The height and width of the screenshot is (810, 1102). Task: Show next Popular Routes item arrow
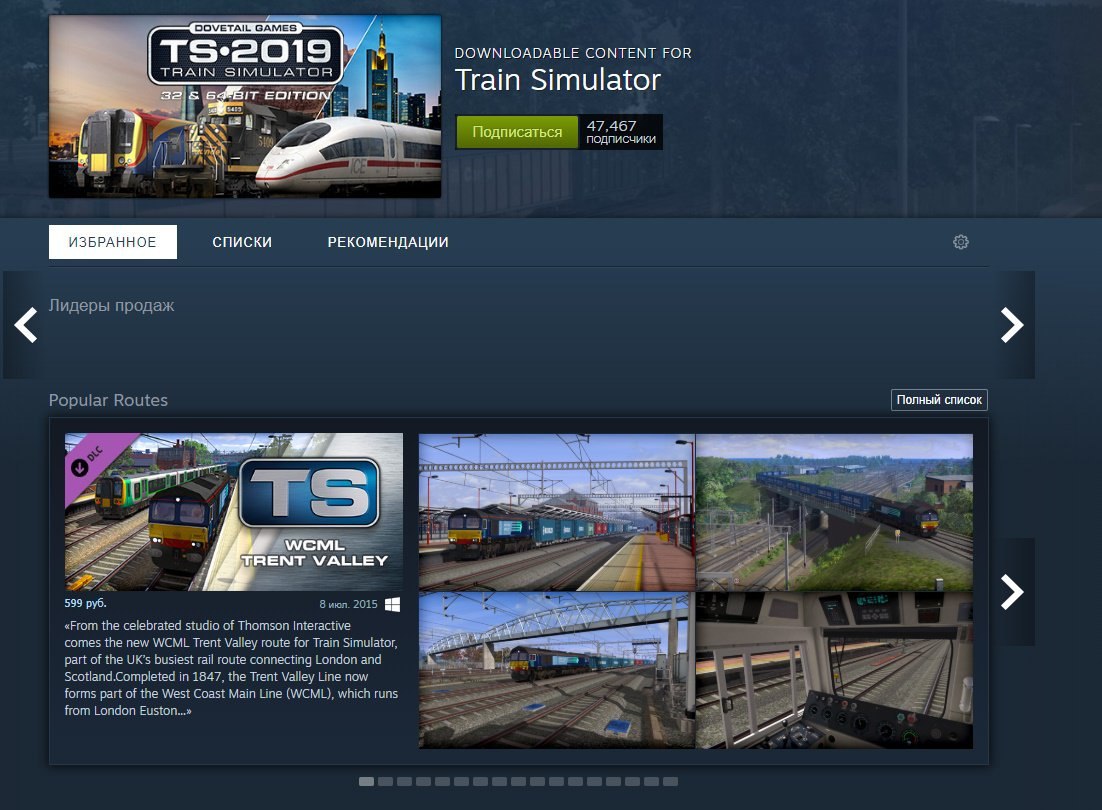[1012, 592]
